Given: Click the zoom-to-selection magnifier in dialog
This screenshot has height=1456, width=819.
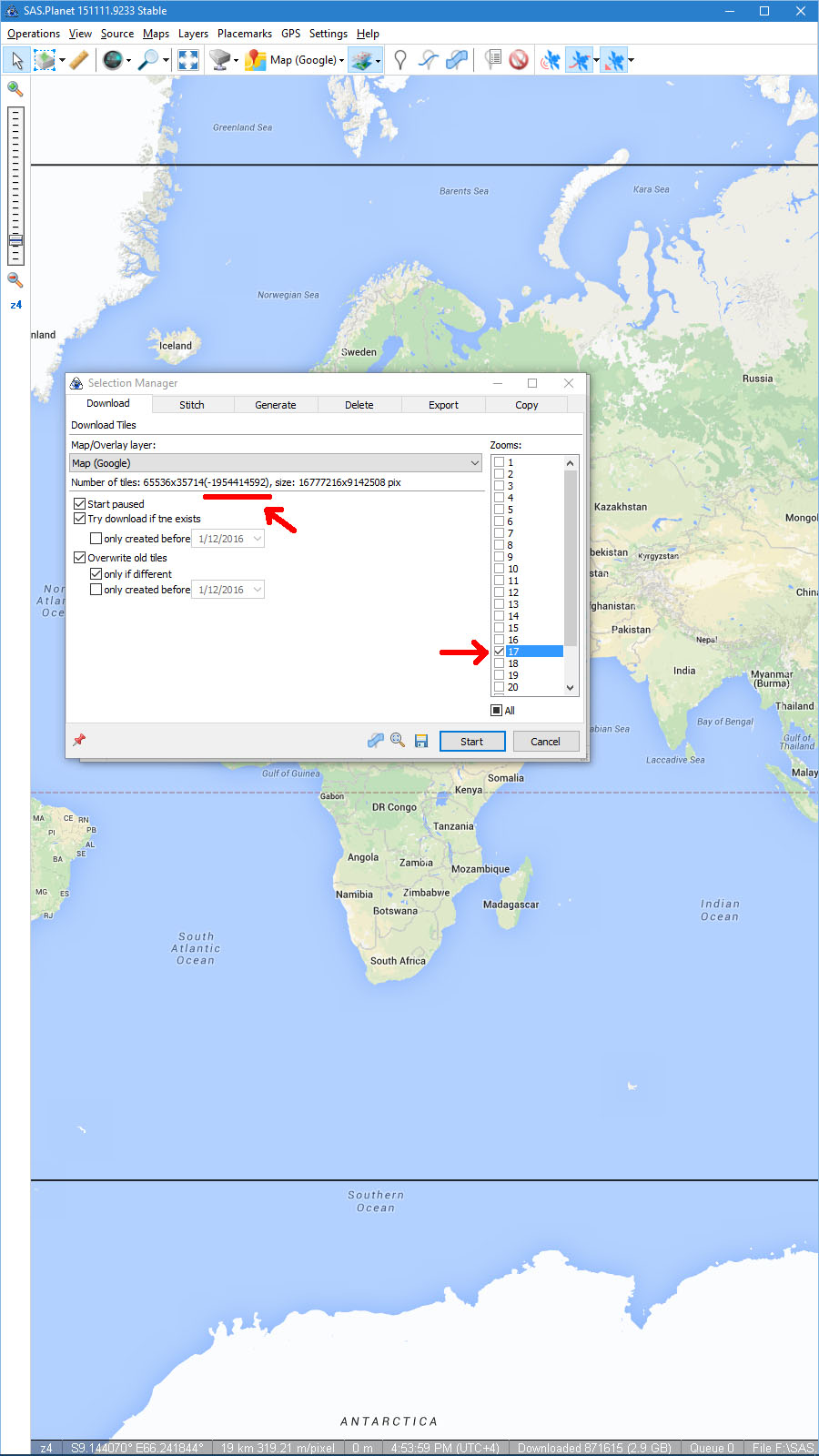Looking at the screenshot, I should coord(398,741).
